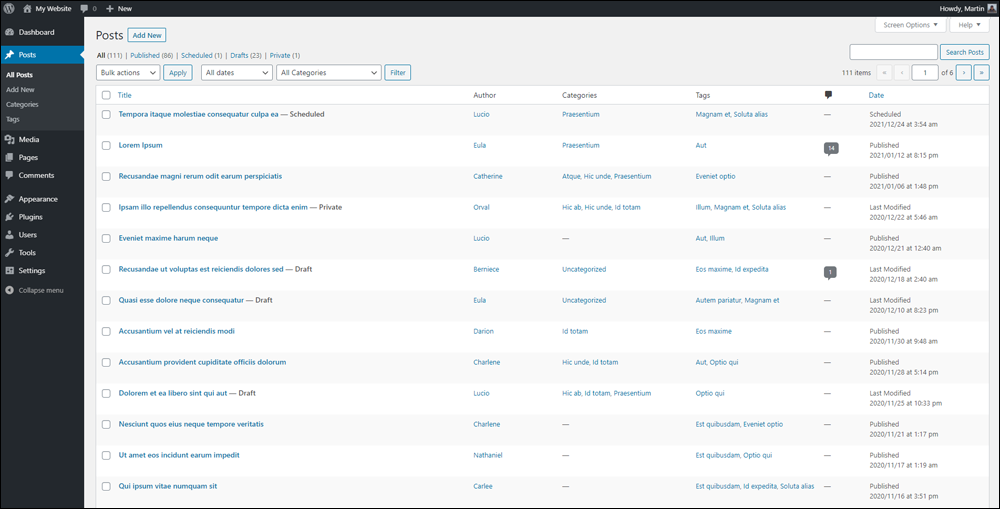Screen dimensions: 1000x509
Task: Sort by the comments column bubble icon
Action: coord(828,95)
